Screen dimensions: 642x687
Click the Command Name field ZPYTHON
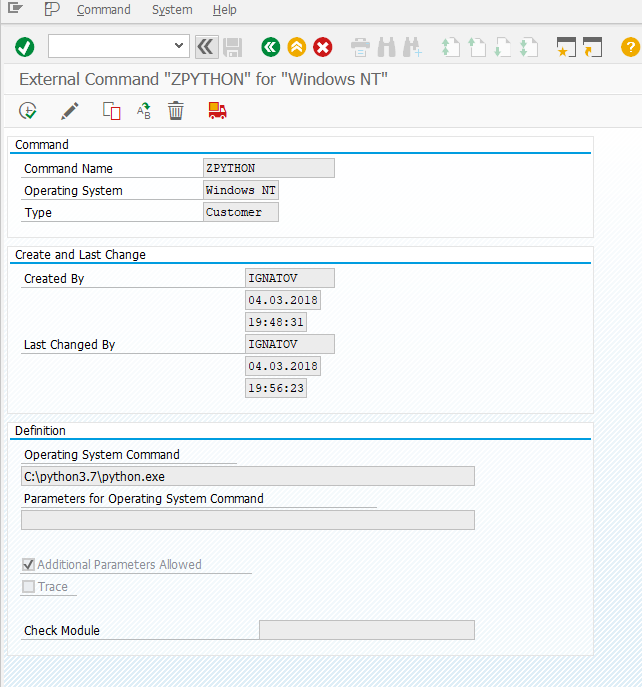point(269,168)
